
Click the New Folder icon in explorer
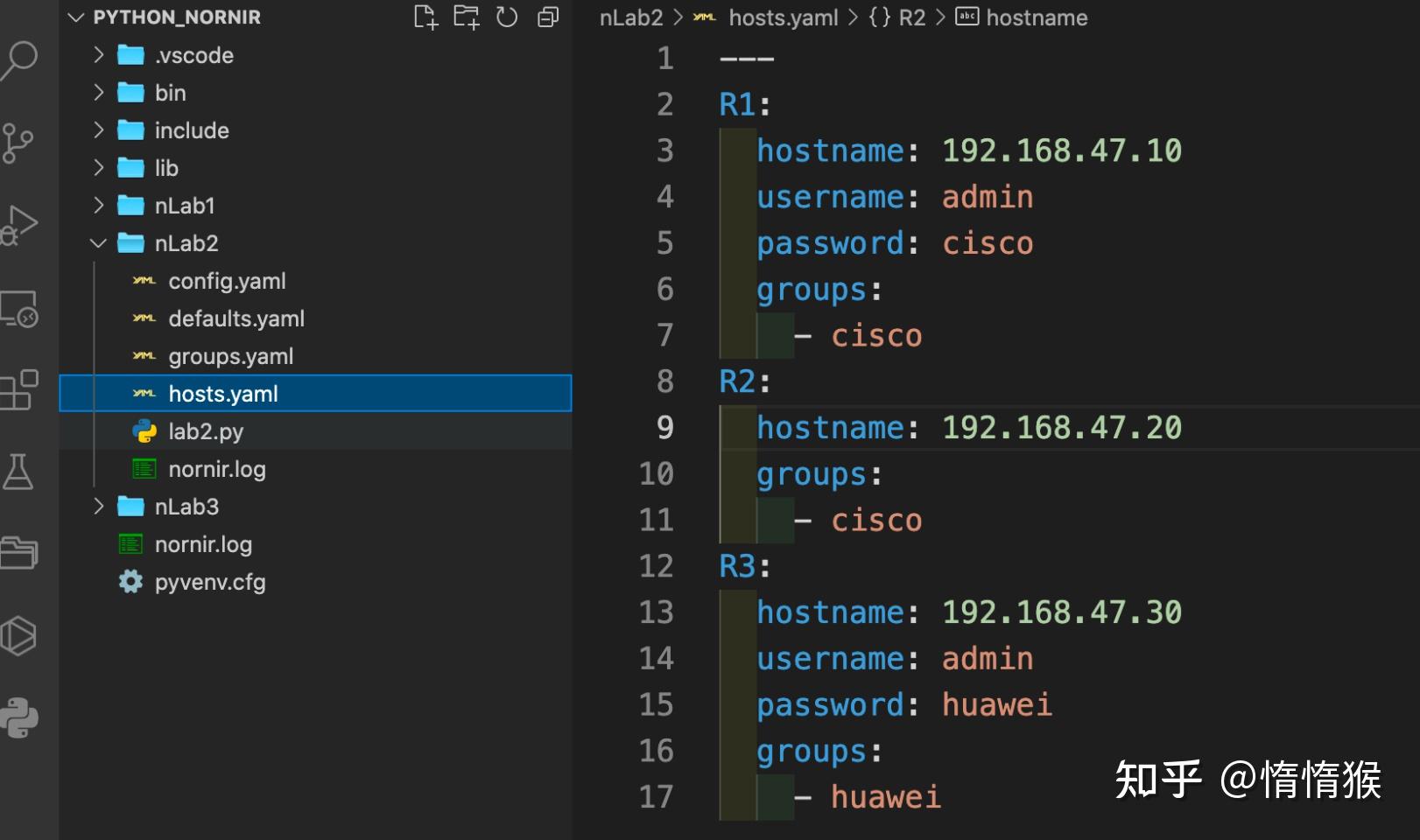[466, 17]
